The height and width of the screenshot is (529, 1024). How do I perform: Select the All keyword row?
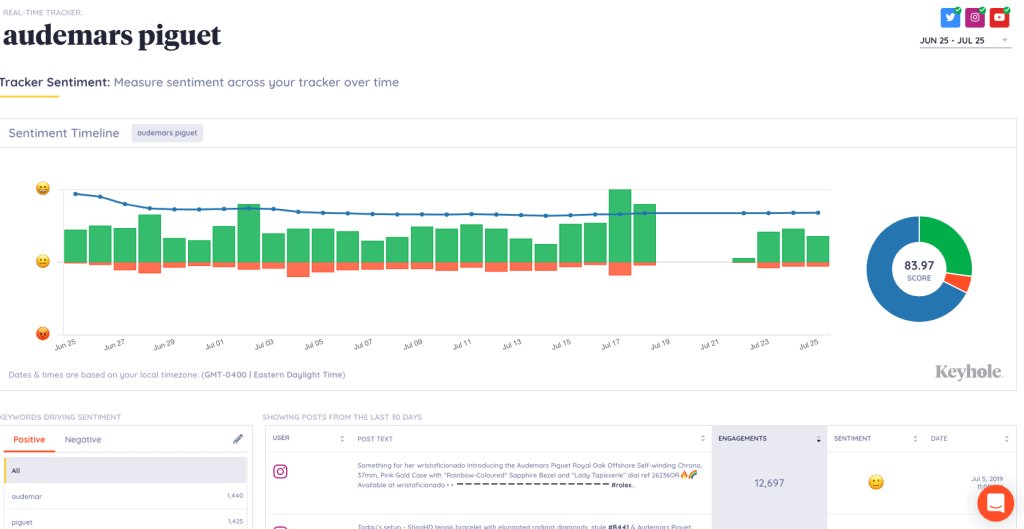(x=125, y=470)
